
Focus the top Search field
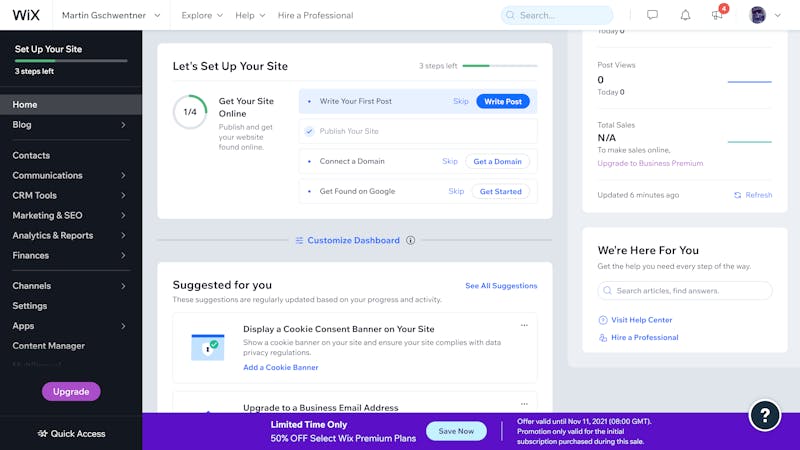click(557, 15)
